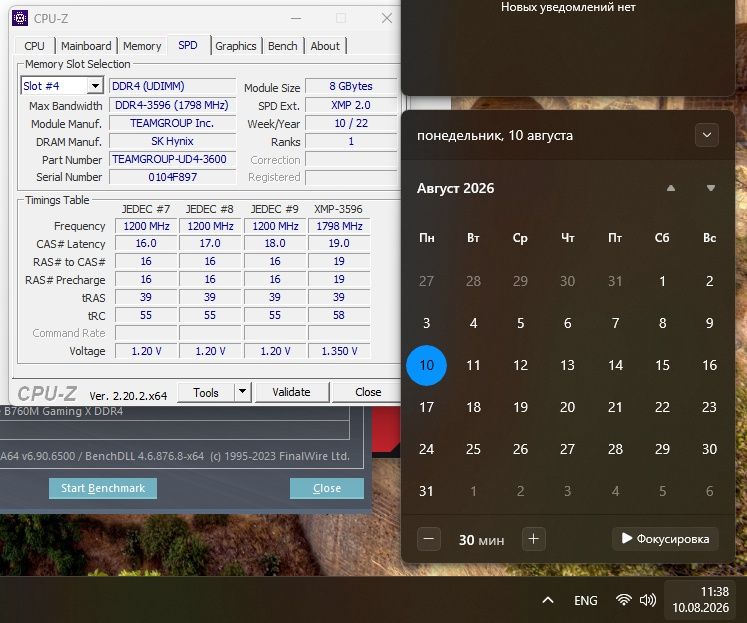The height and width of the screenshot is (623, 747).
Task: Click the Новых уведомлений нет notification text
Action: point(568,7)
